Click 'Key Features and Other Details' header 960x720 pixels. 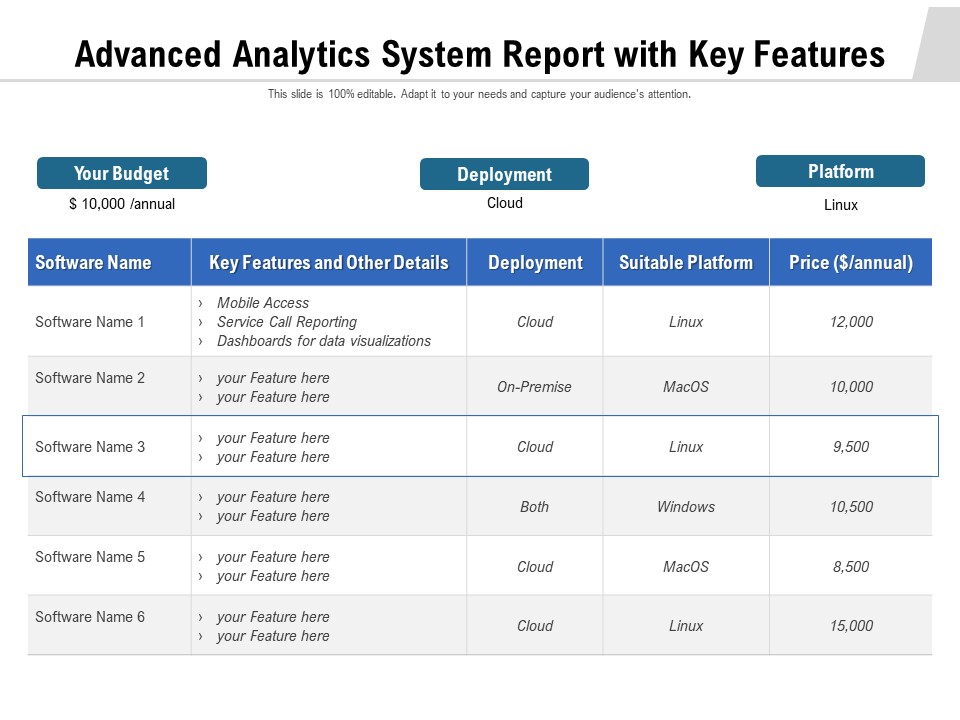[x=329, y=263]
